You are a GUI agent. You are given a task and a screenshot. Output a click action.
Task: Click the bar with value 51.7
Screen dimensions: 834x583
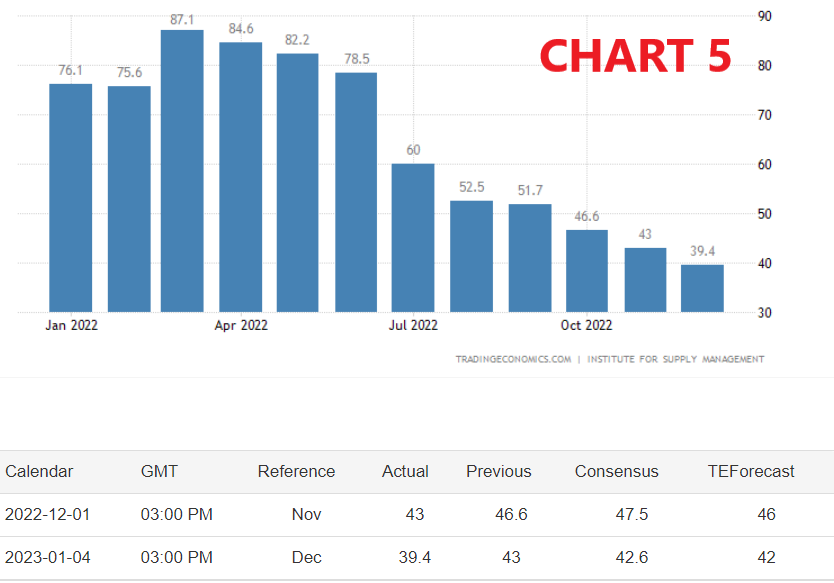530,258
